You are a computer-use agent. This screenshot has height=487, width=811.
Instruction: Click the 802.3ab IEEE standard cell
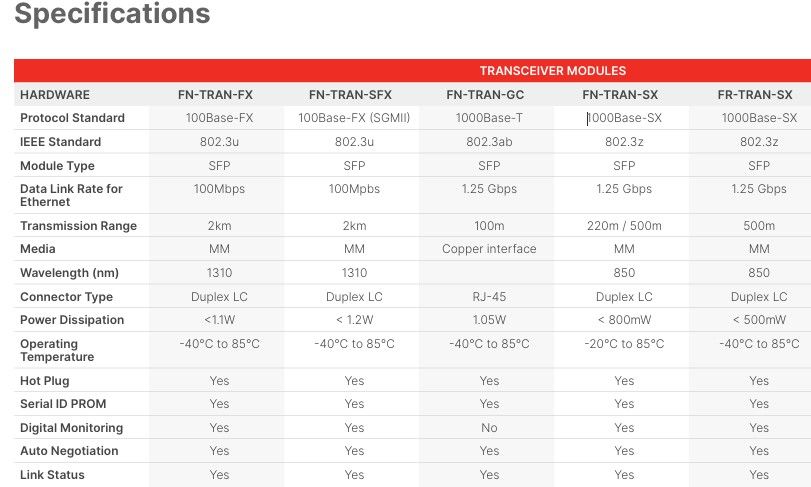(489, 142)
